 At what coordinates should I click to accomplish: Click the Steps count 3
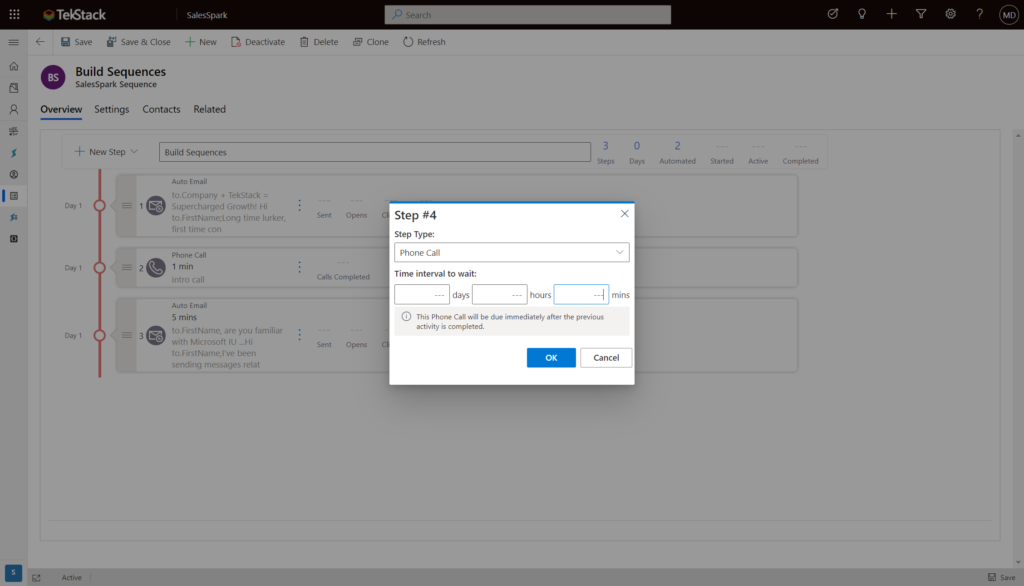pos(605,146)
